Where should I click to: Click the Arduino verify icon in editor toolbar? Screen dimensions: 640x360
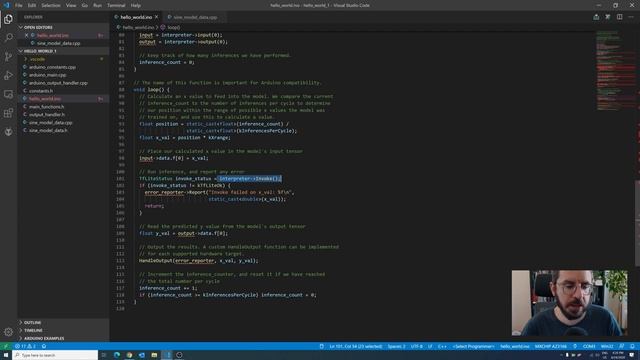(x=608, y=17)
